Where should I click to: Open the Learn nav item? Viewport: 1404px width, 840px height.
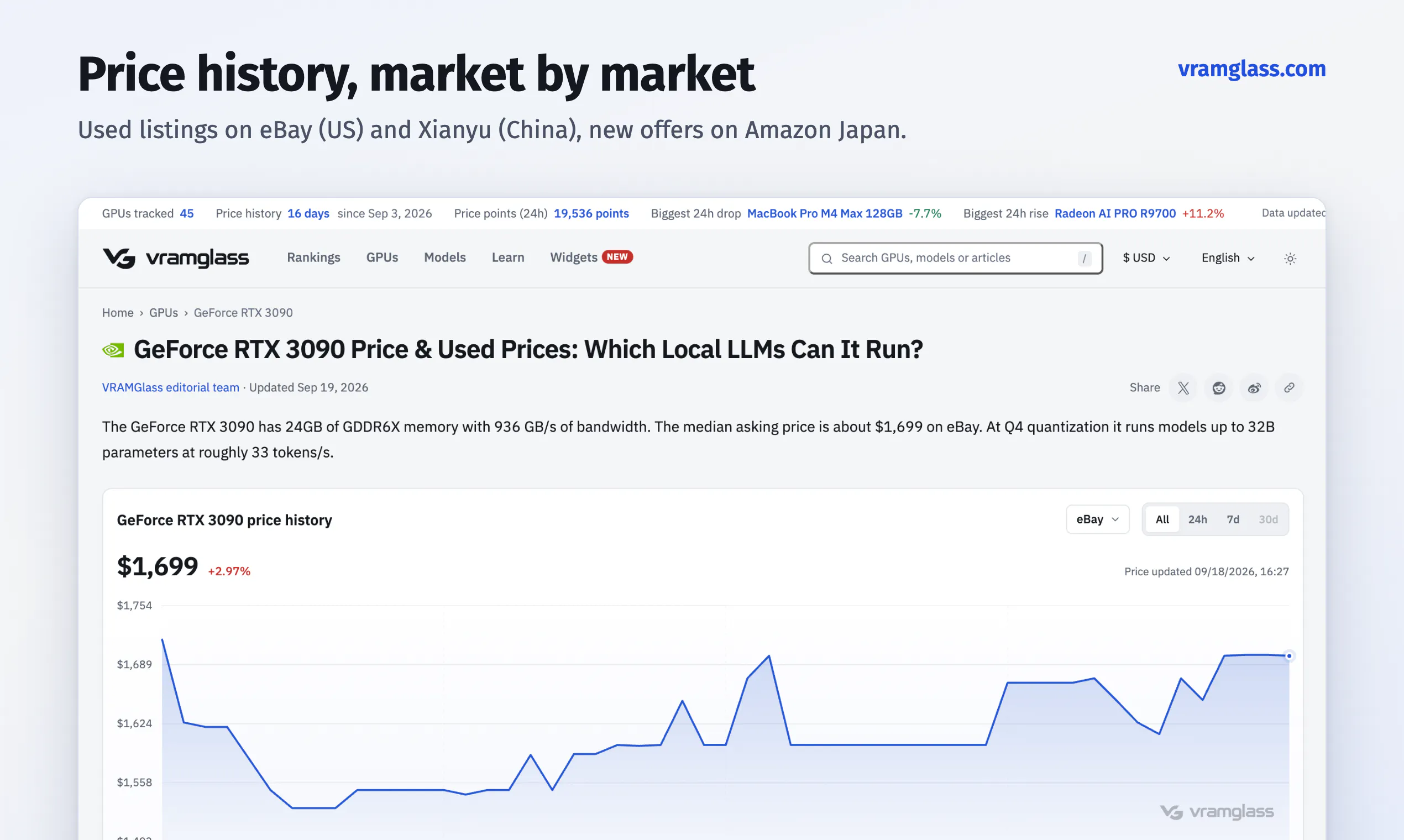point(508,258)
